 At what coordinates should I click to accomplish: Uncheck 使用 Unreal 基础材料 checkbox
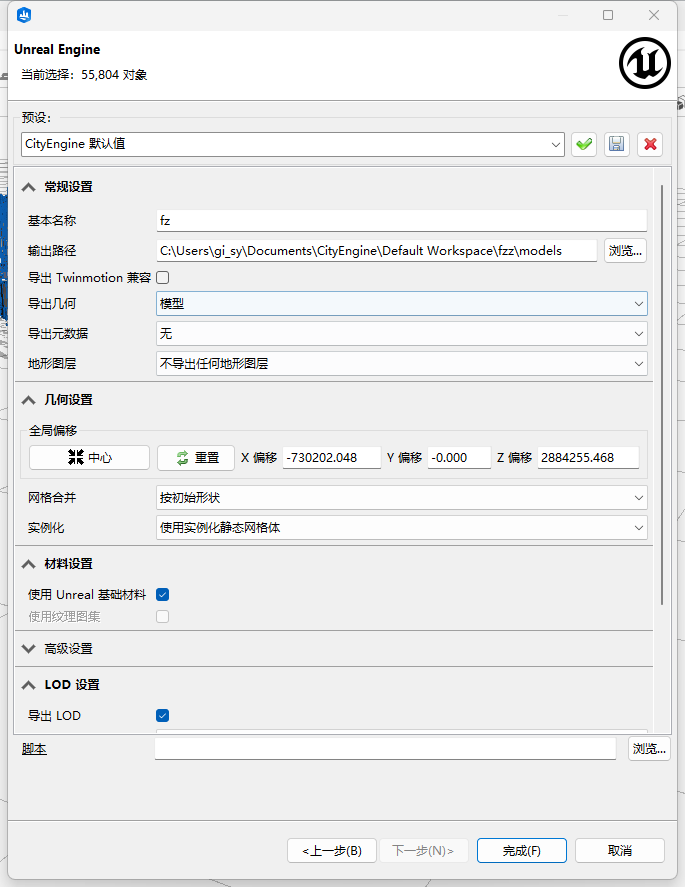pos(162,595)
